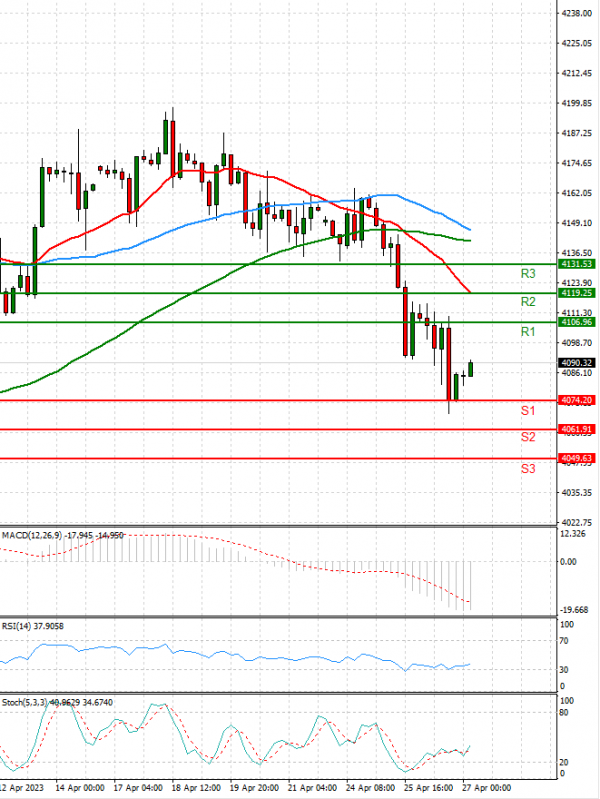
Task: Click the S2 support label
Action: [x=528, y=437]
